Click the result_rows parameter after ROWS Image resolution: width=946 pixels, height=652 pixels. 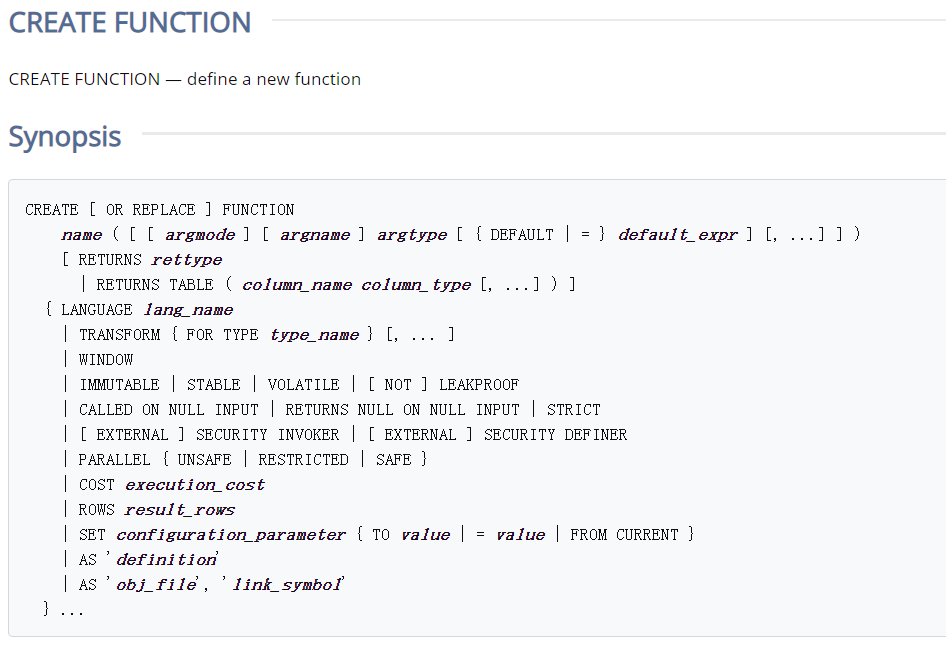coord(180,510)
